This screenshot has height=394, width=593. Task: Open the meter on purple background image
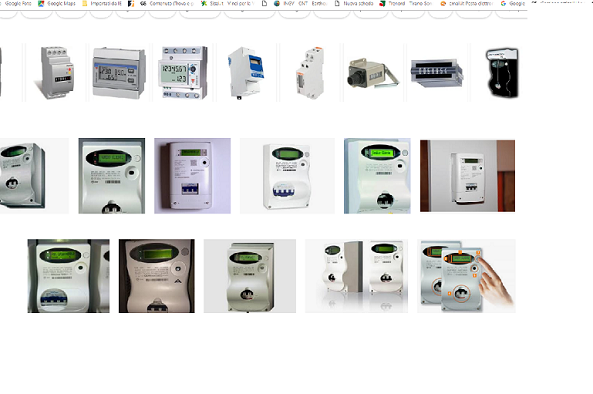pos(192,176)
